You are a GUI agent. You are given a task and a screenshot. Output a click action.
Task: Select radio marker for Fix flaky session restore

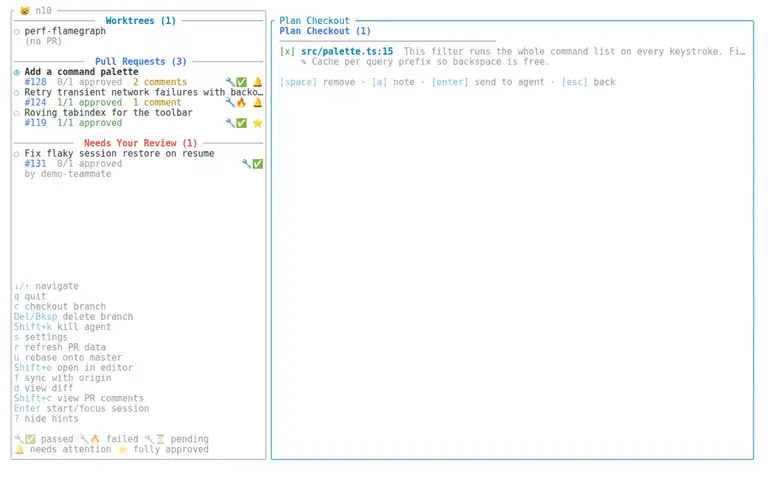(x=17, y=154)
